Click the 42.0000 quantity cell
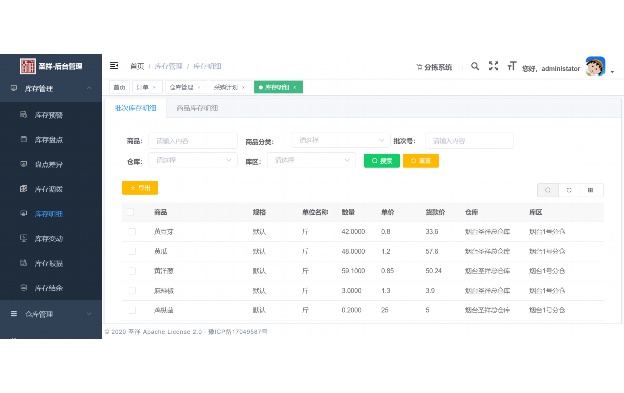Viewport: 624px width, 393px height. (353, 232)
